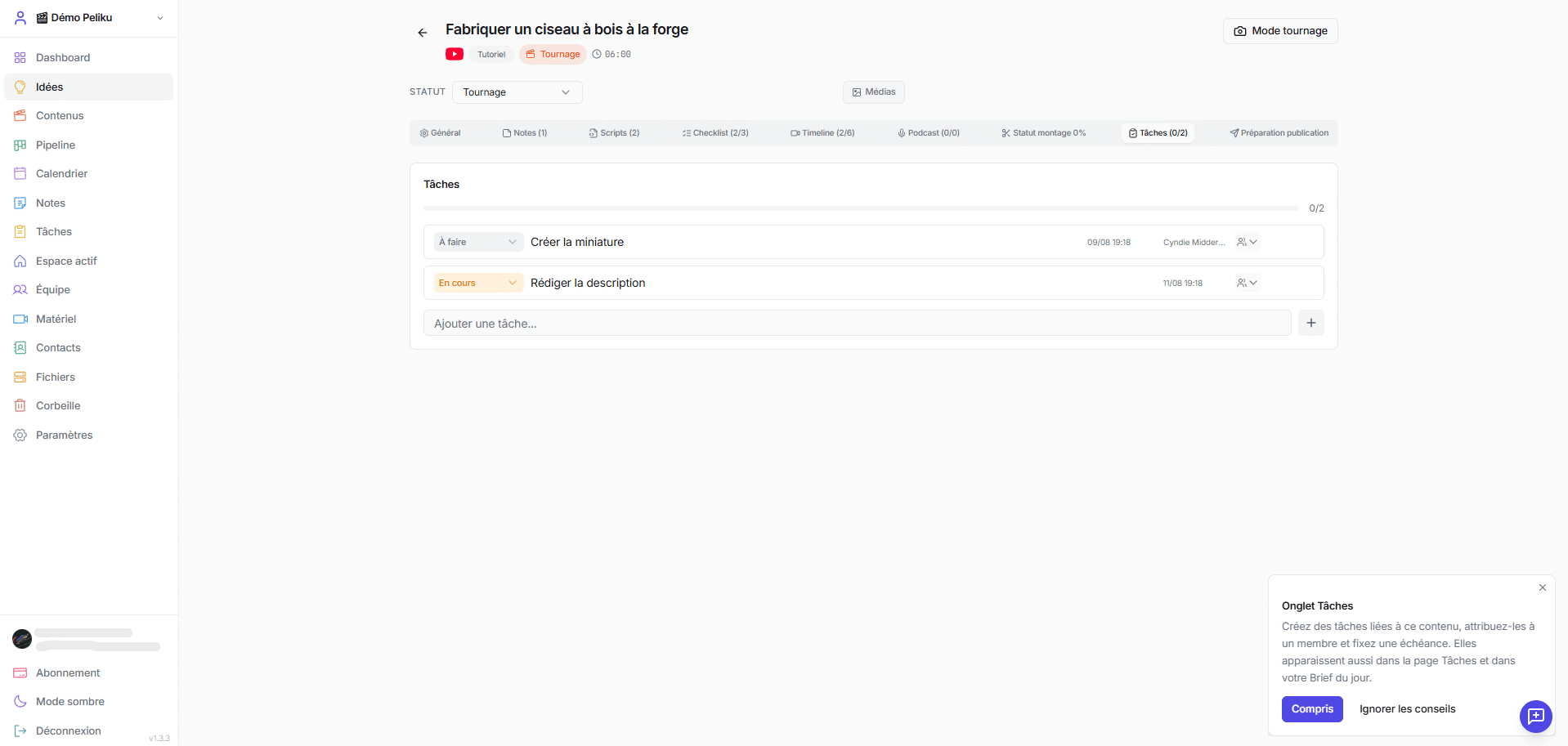Close the Onglet Tâches tip popup
1568x746 pixels.
(x=1543, y=587)
